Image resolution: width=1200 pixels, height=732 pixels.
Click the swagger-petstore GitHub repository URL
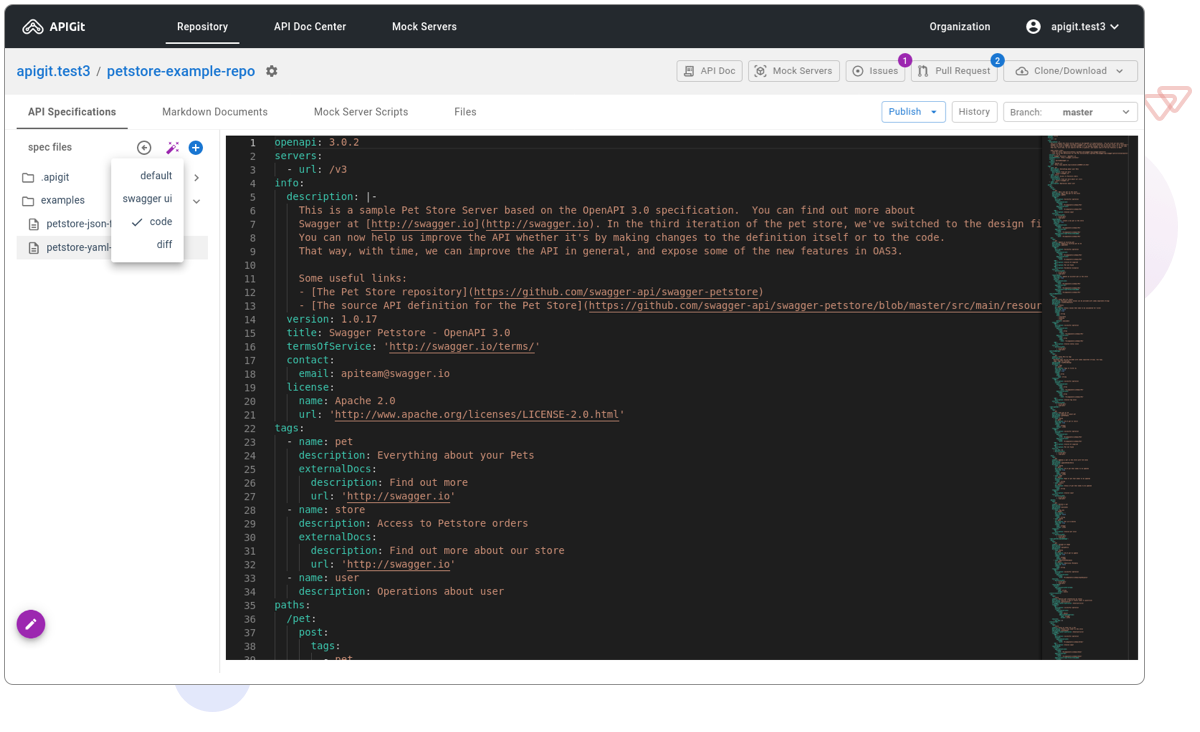pos(615,292)
